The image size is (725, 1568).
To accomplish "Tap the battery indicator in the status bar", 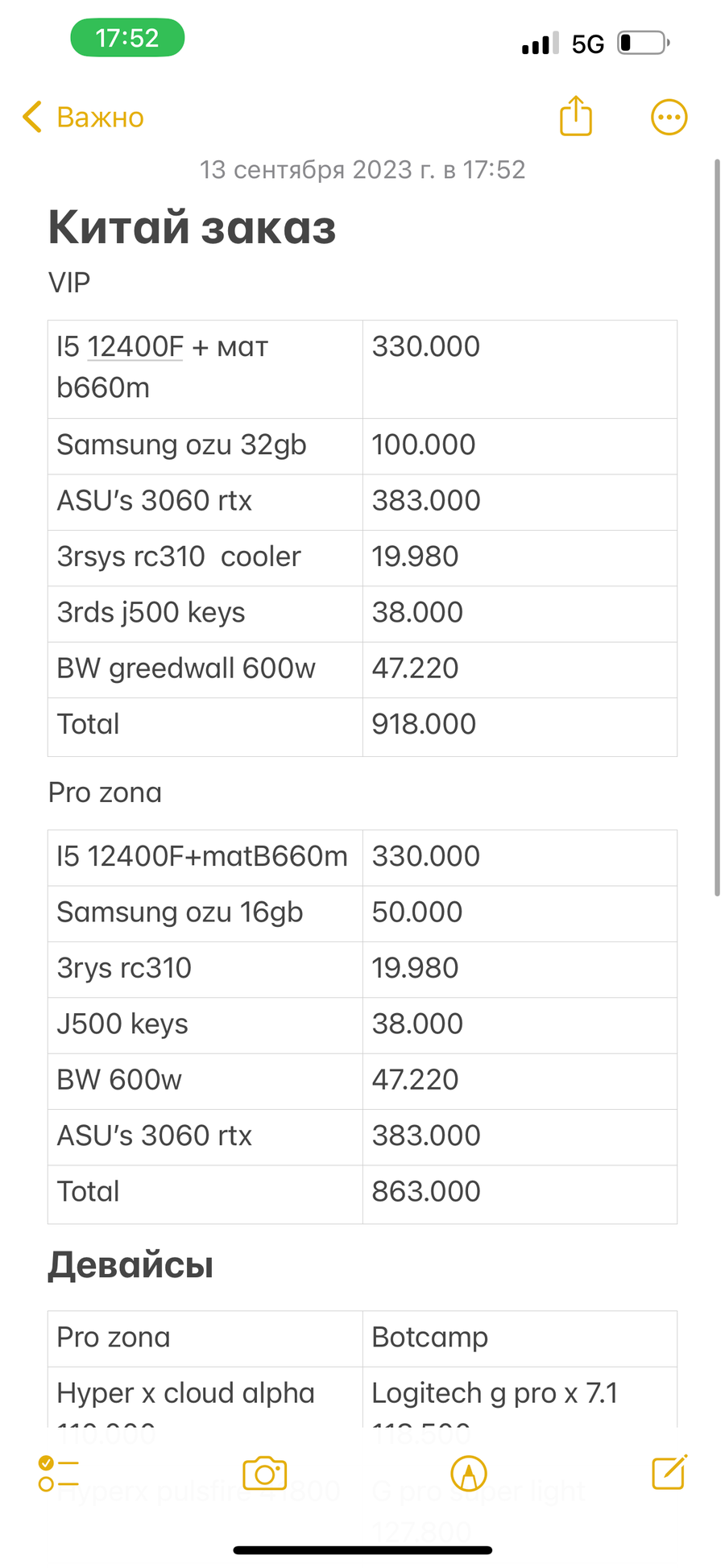I will (644, 43).
